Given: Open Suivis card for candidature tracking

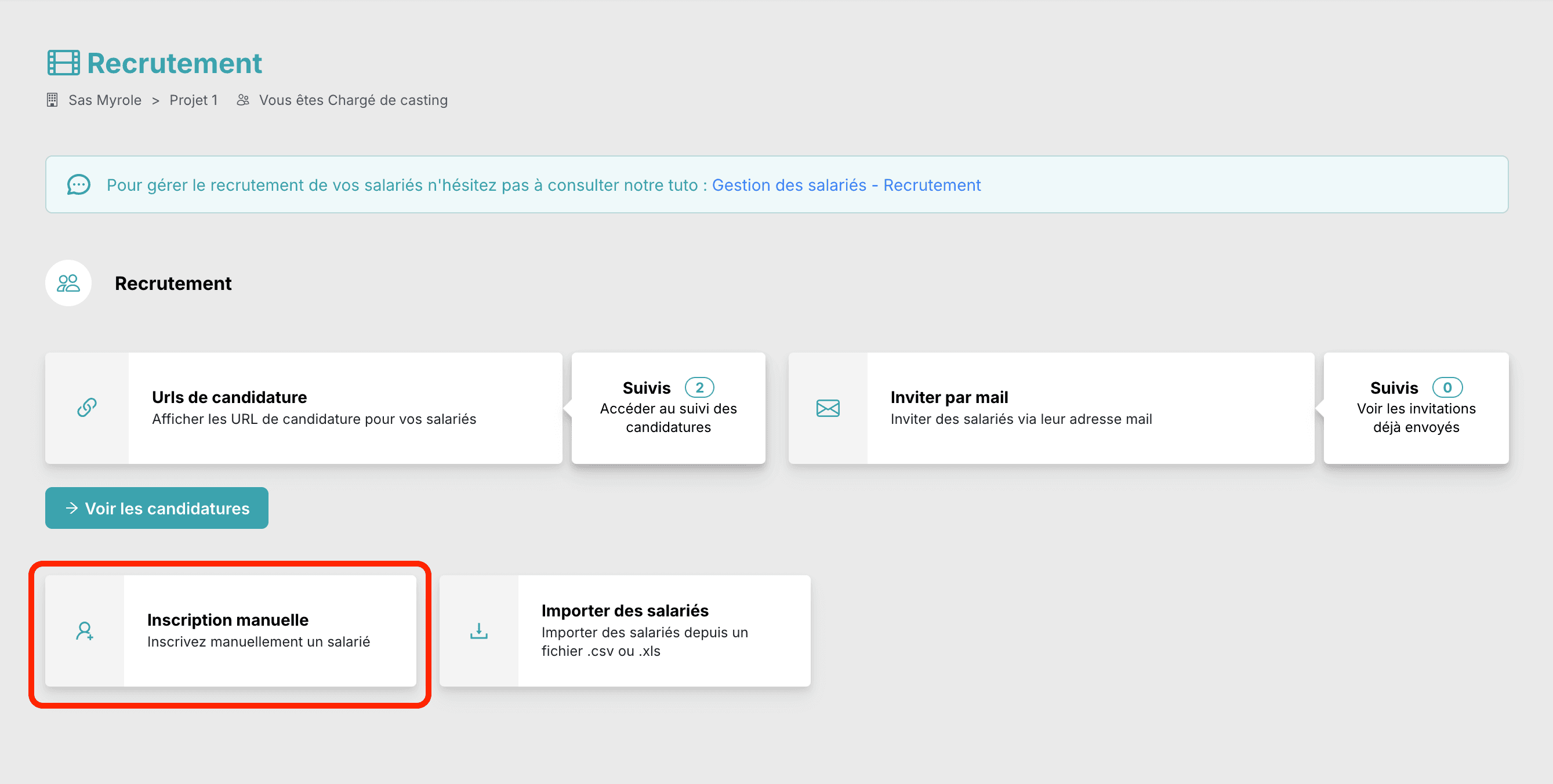Looking at the screenshot, I should [668, 408].
